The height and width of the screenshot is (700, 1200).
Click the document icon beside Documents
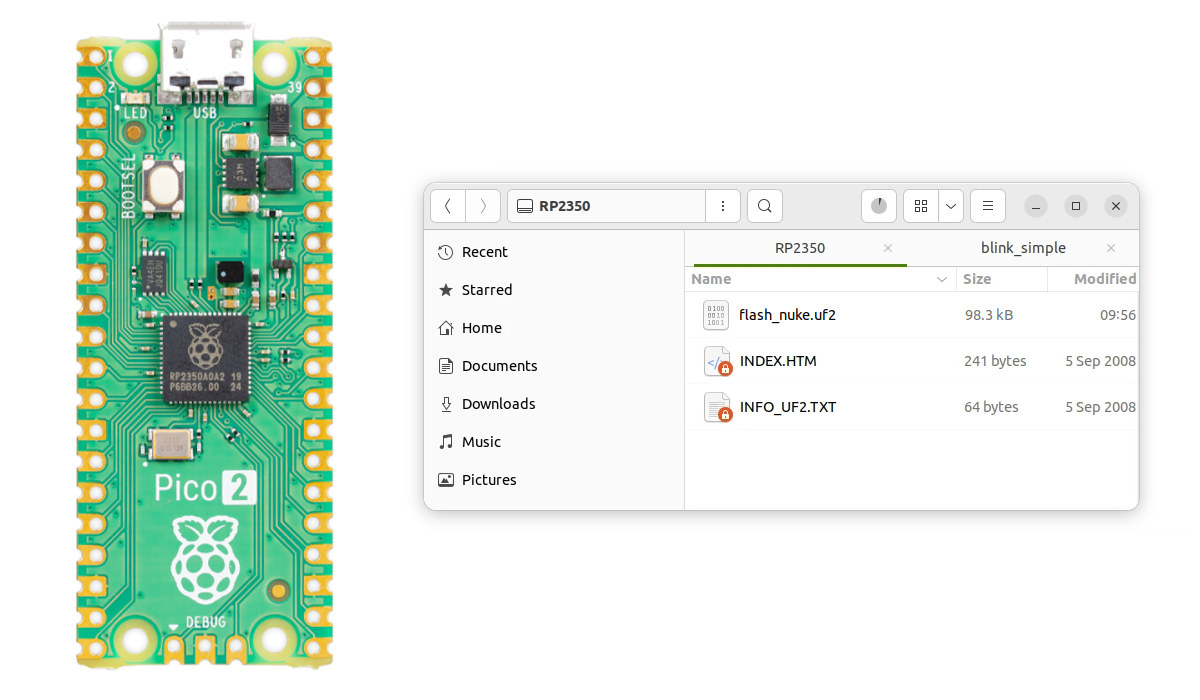point(446,366)
